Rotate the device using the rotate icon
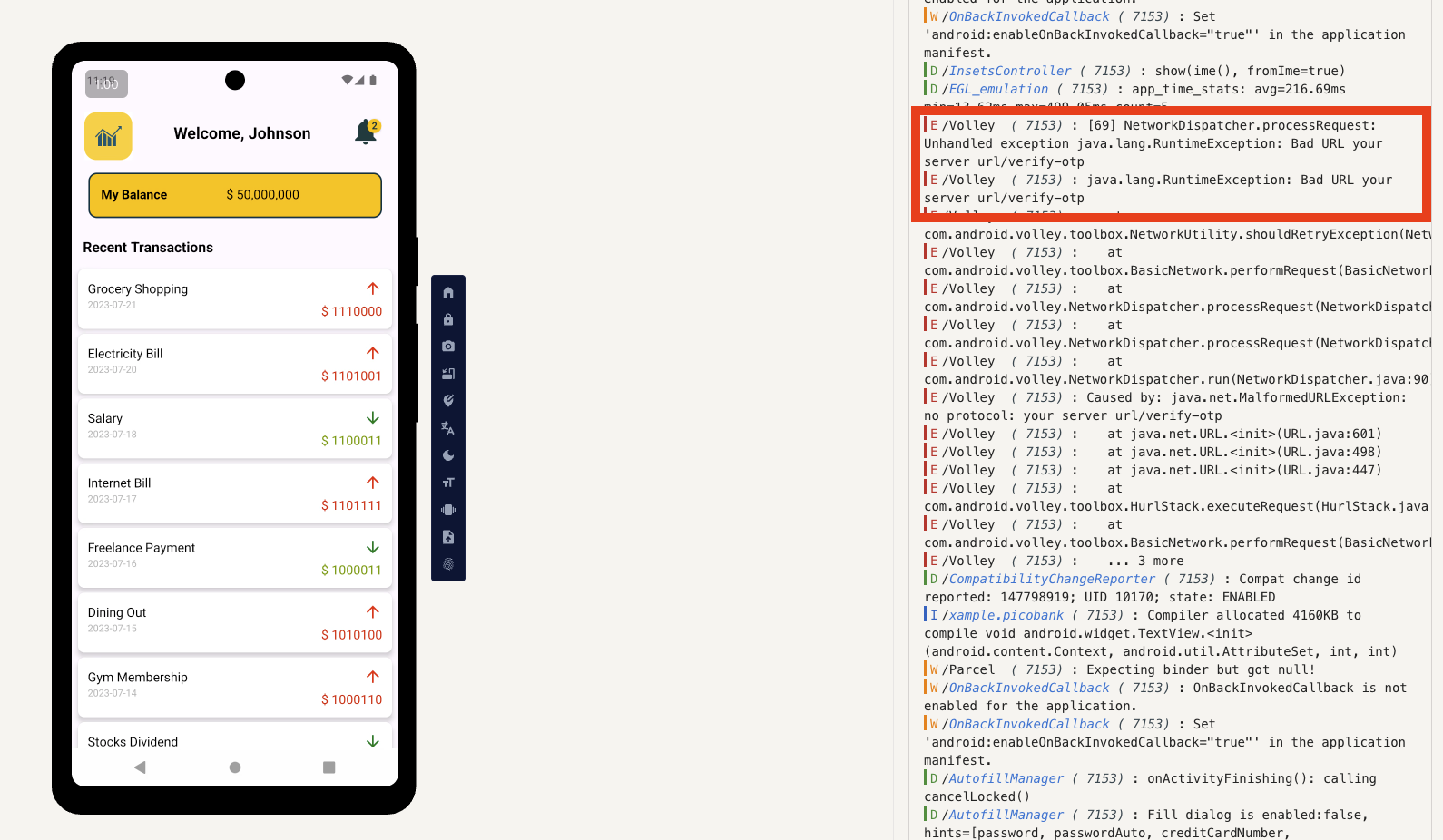 tap(448, 374)
